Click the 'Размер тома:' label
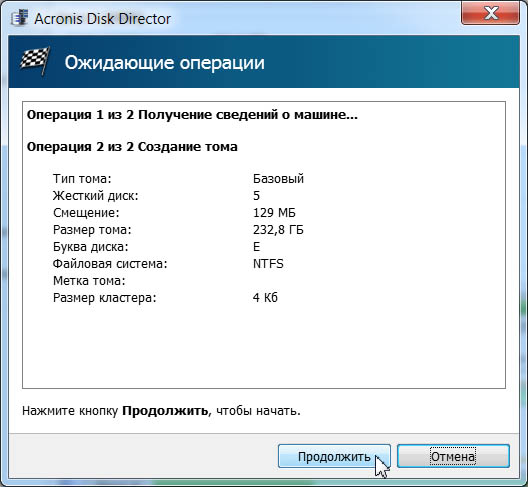 92,230
